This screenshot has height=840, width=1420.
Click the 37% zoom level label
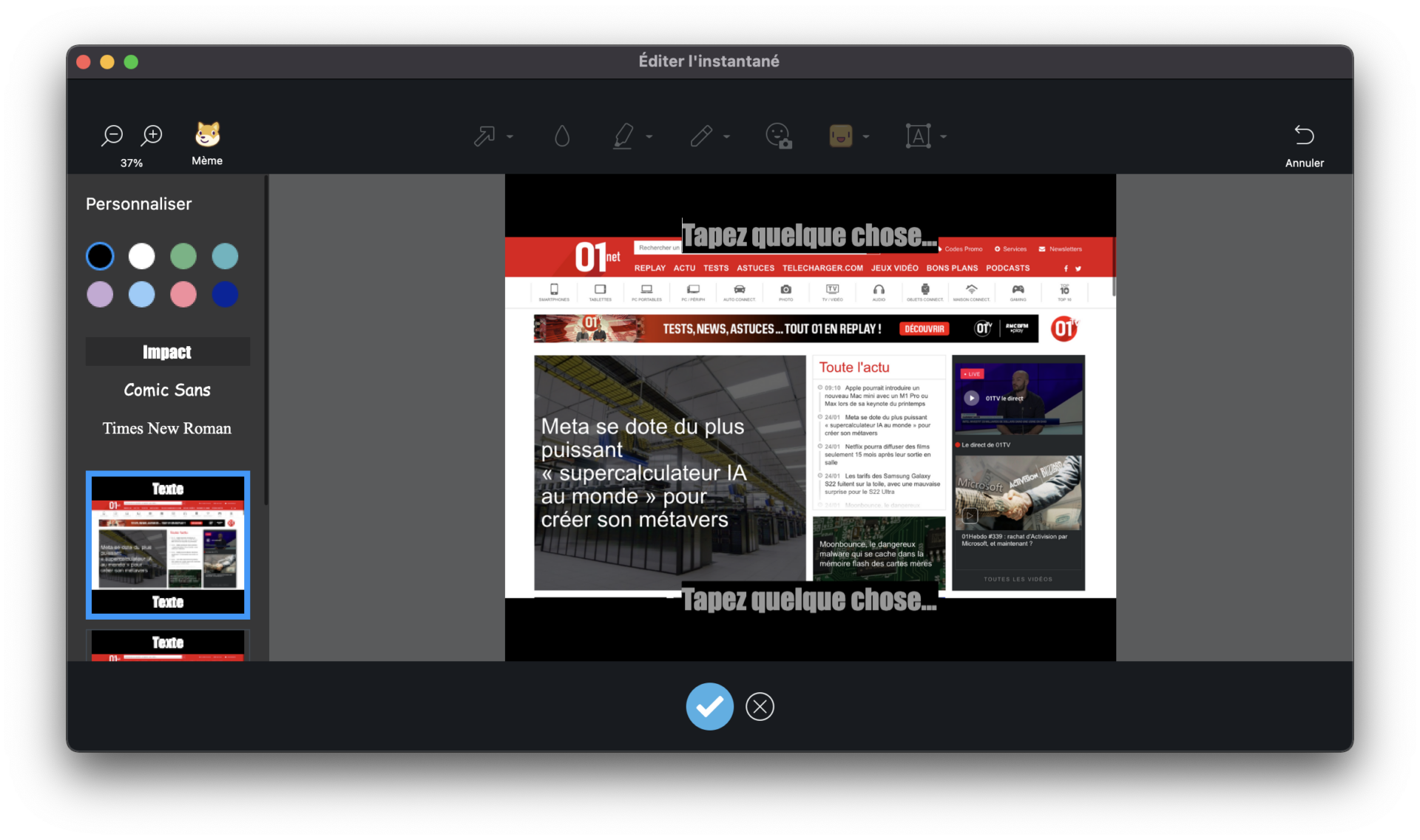(132, 163)
